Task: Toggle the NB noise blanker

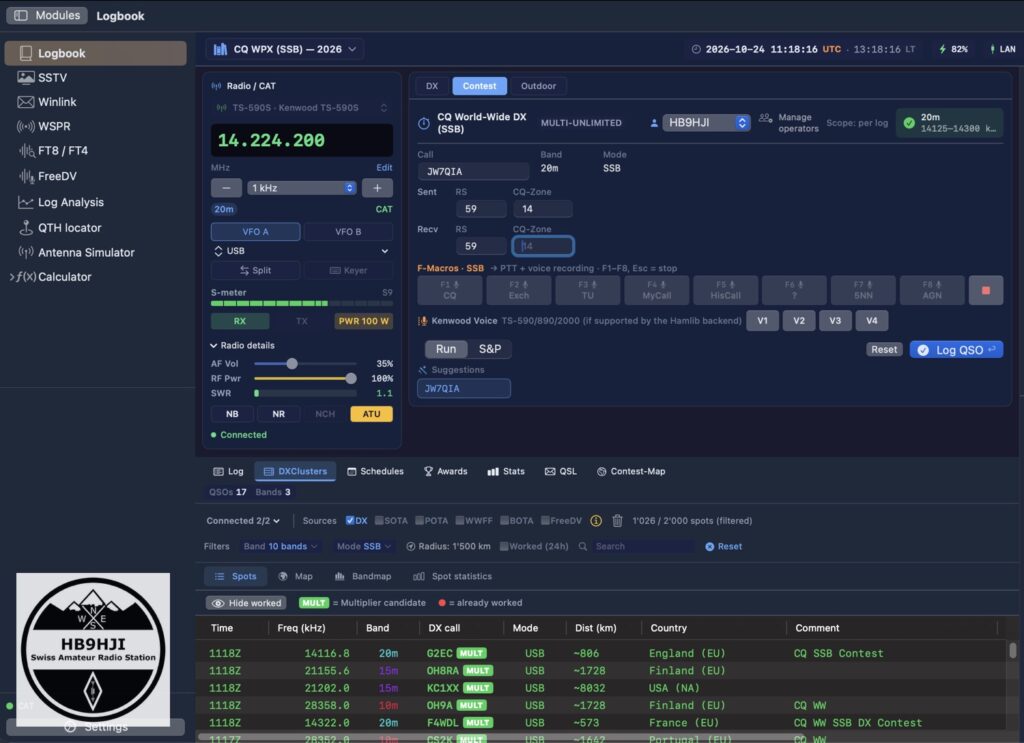Action: click(x=232, y=414)
